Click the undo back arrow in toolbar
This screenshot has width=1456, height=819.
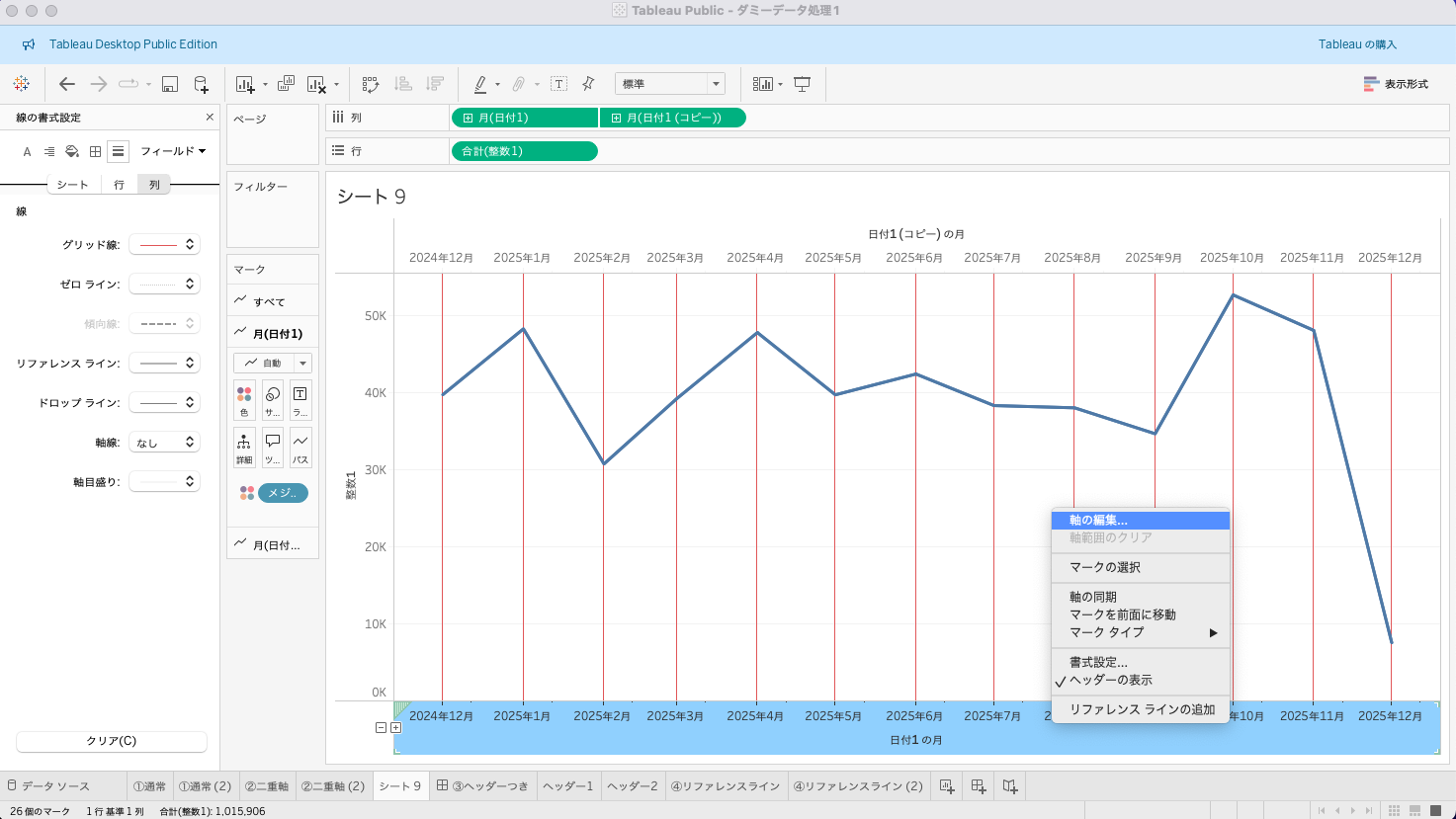pos(67,84)
